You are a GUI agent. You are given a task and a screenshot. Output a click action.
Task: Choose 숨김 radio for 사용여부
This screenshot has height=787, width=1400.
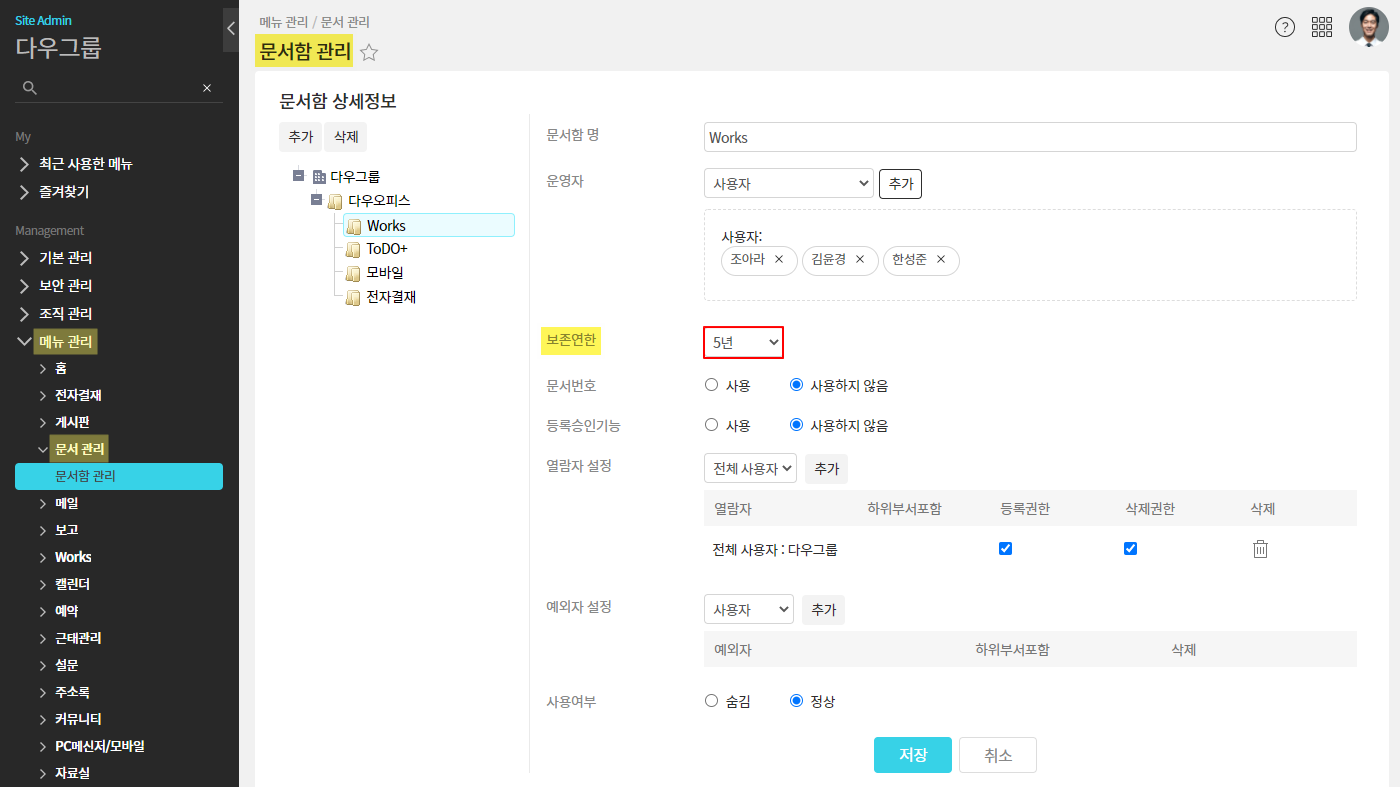(x=712, y=701)
